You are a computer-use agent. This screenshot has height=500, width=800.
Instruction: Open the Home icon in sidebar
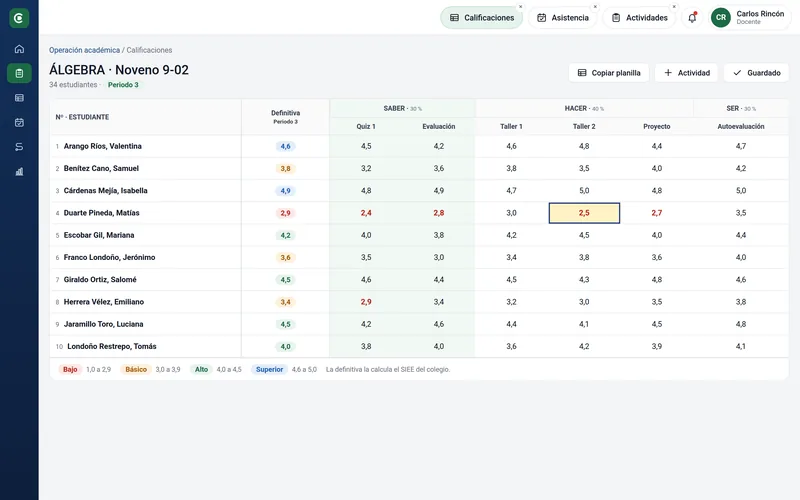pos(19,49)
